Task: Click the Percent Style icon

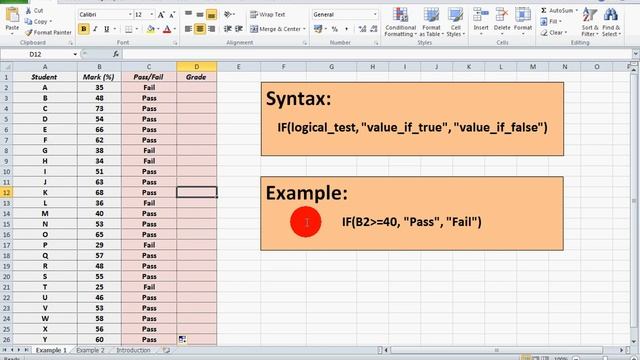Action: pyautogui.click(x=335, y=29)
